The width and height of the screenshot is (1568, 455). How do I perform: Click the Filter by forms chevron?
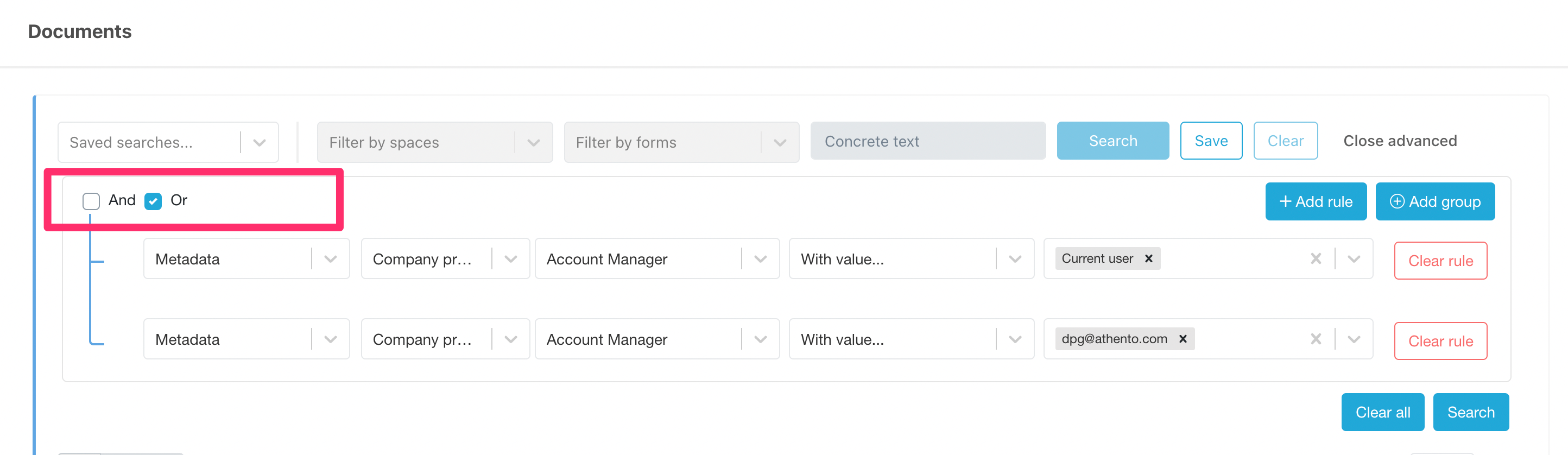point(780,143)
